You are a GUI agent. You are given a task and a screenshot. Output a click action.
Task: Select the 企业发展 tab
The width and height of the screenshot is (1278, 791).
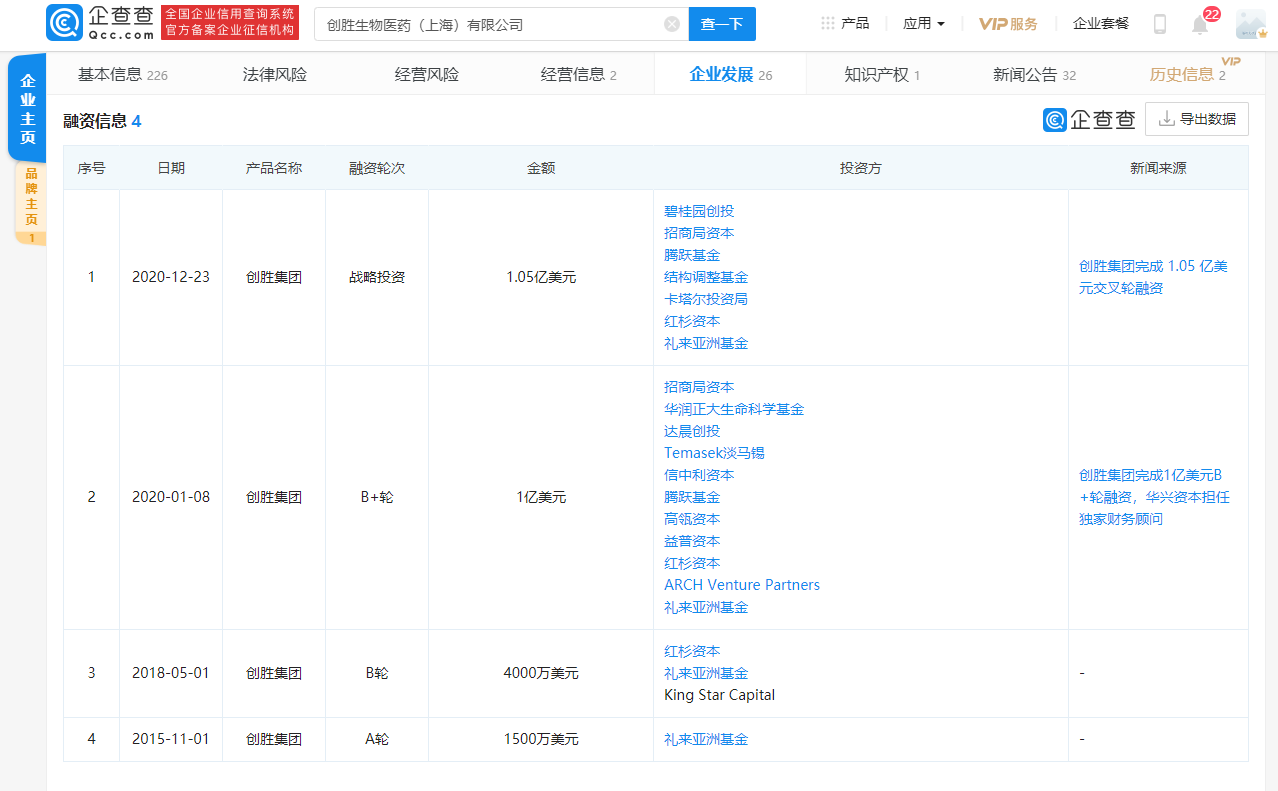click(731, 74)
